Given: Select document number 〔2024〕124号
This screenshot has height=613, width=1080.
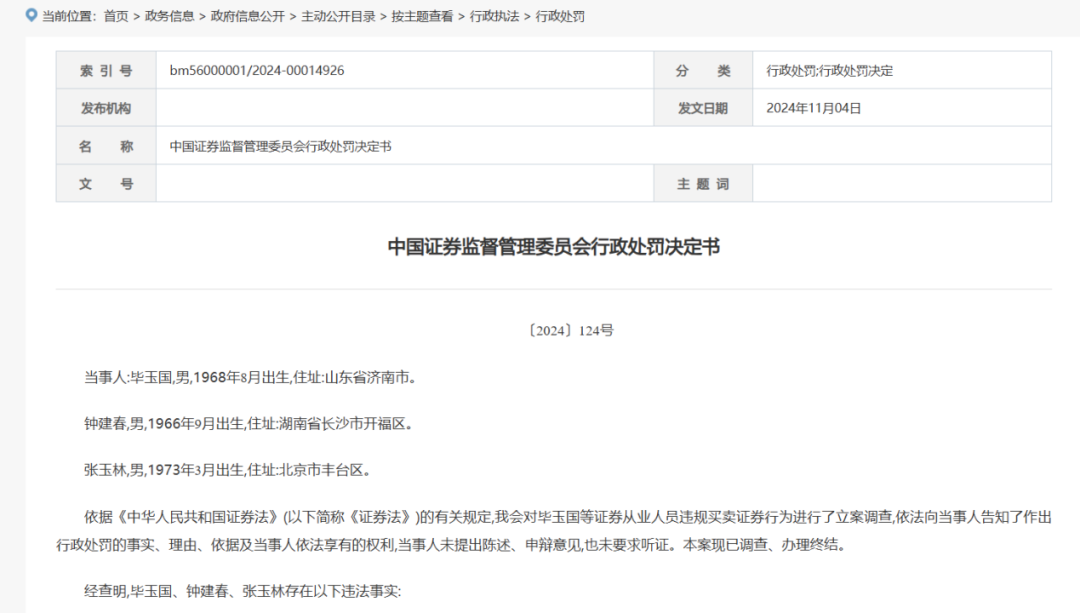Looking at the screenshot, I should pyautogui.click(x=570, y=331).
